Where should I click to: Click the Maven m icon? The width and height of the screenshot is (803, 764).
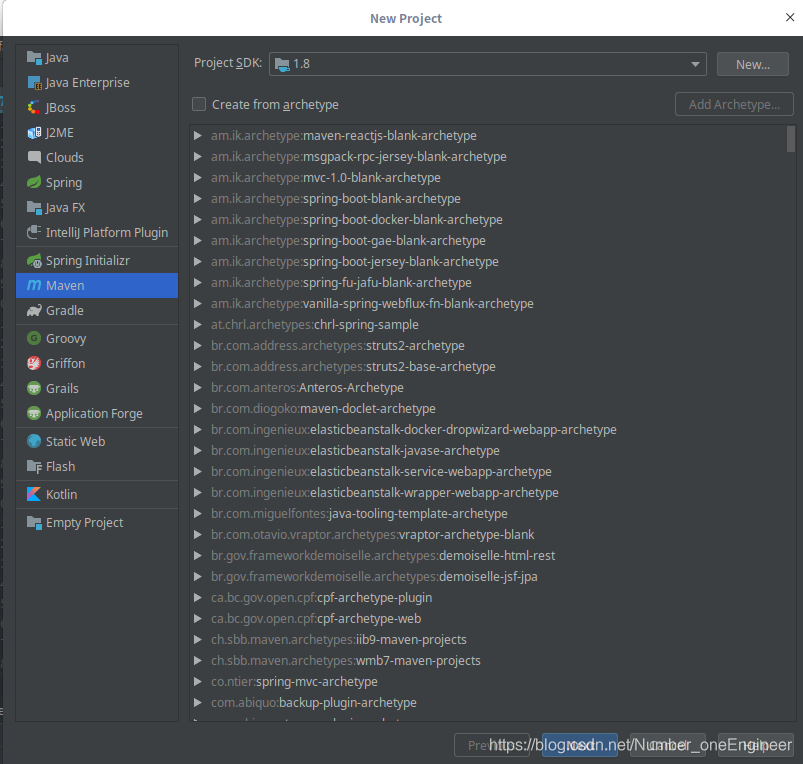[34, 285]
